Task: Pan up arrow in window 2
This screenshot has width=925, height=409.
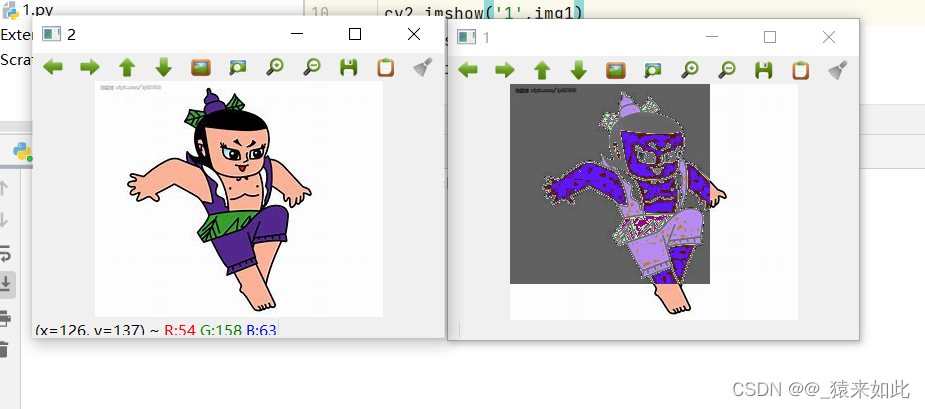Action: pyautogui.click(x=127, y=67)
